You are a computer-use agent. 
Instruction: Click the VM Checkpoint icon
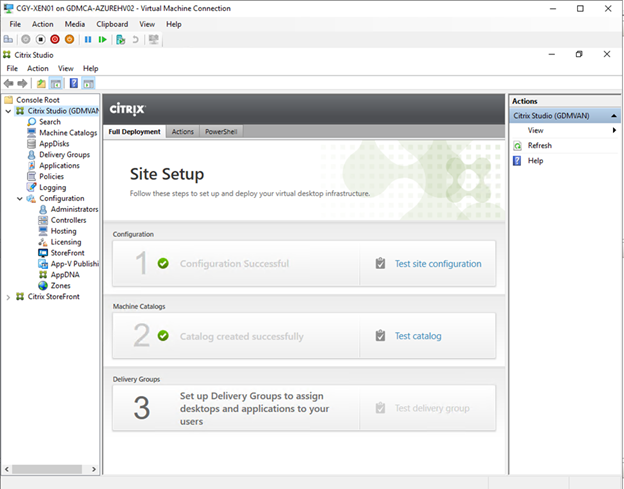point(121,39)
